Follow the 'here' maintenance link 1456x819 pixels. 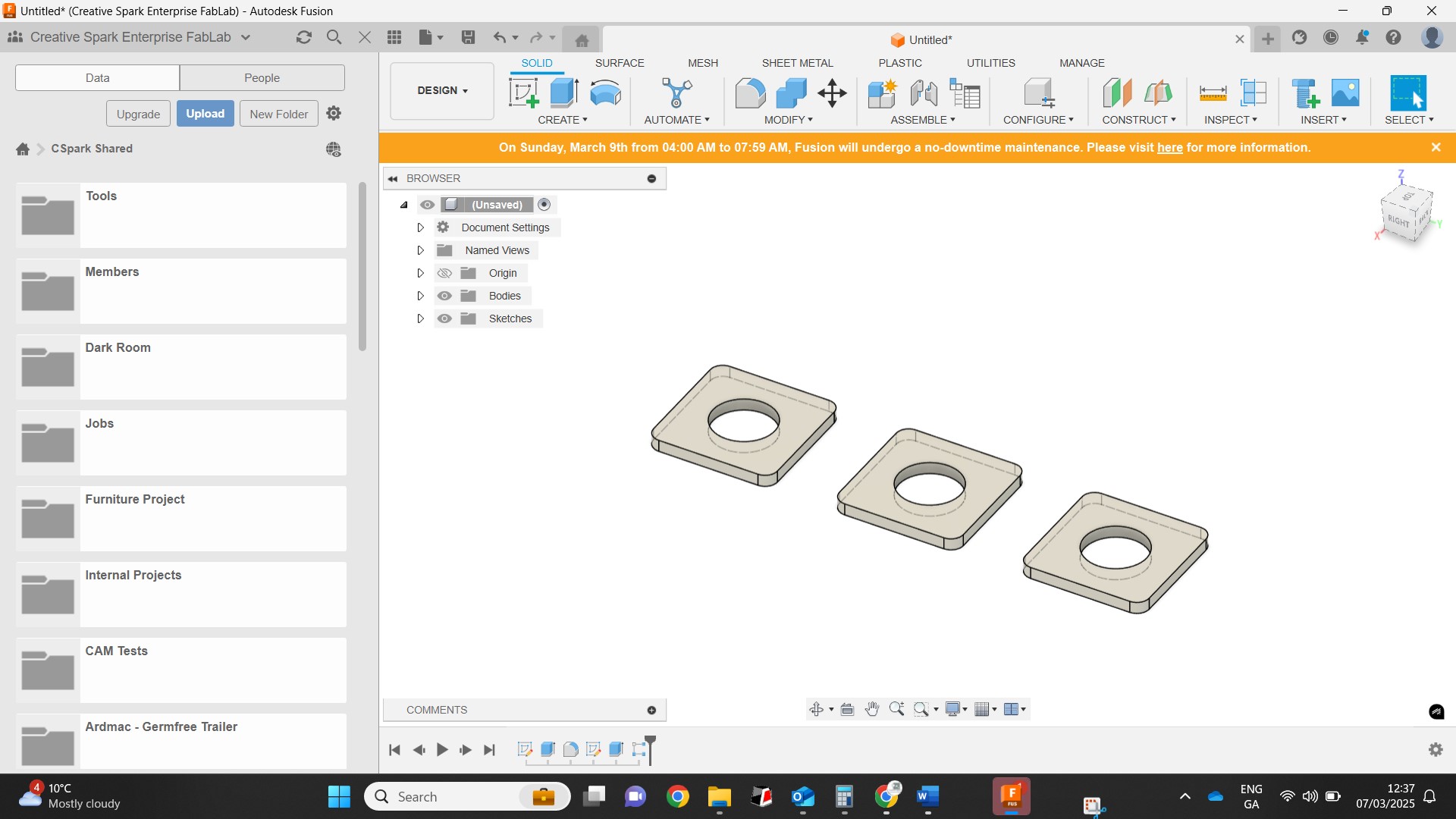click(1169, 148)
